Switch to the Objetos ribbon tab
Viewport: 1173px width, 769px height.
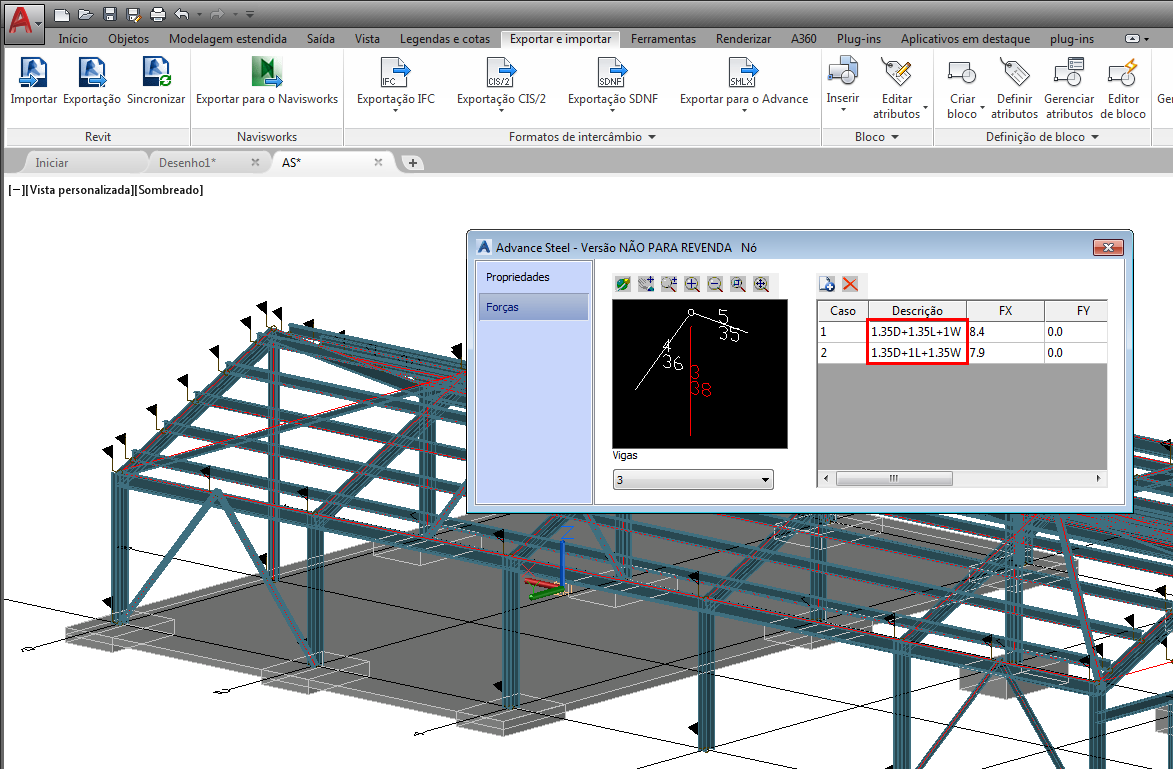click(128, 39)
